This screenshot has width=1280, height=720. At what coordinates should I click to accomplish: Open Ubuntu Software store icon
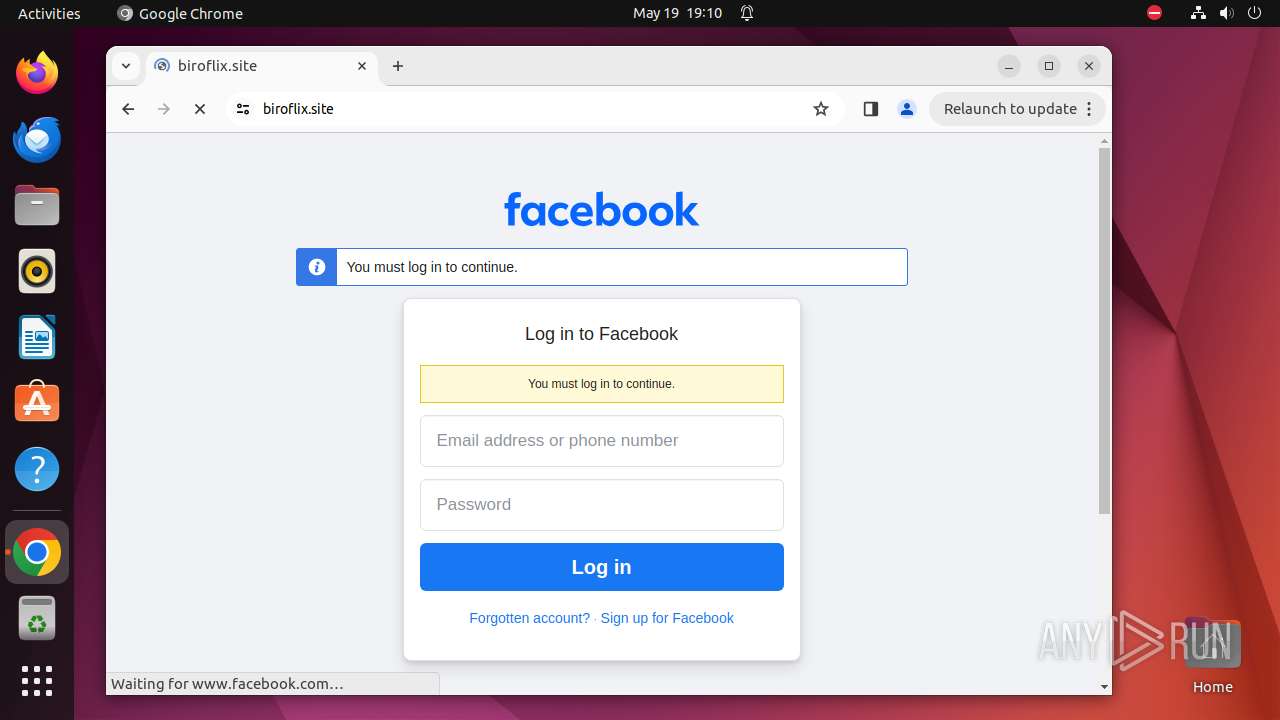(37, 402)
